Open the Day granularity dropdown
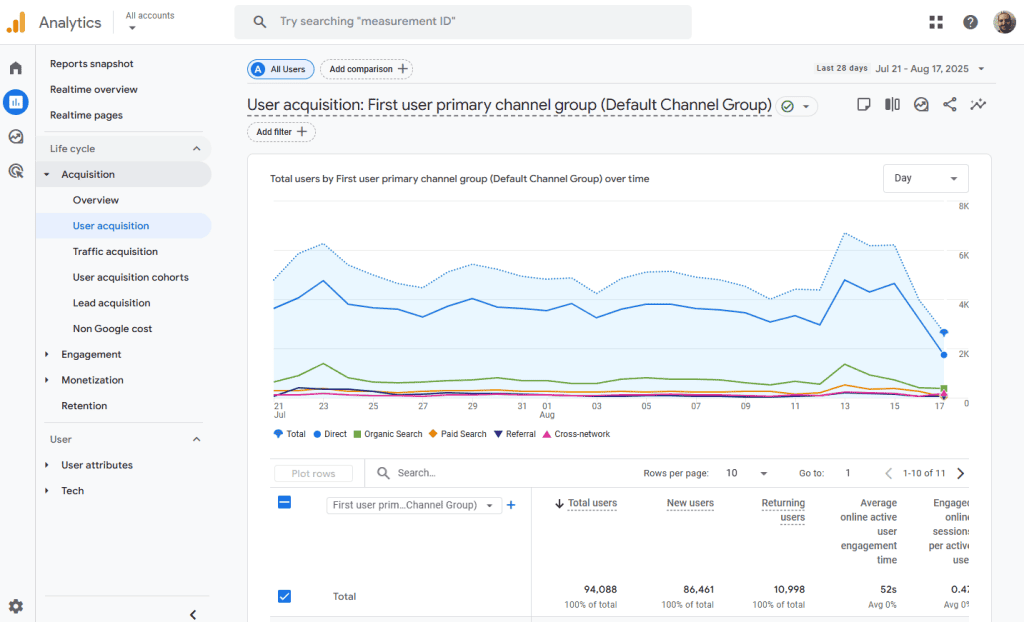The width and height of the screenshot is (1024, 622). [925, 178]
